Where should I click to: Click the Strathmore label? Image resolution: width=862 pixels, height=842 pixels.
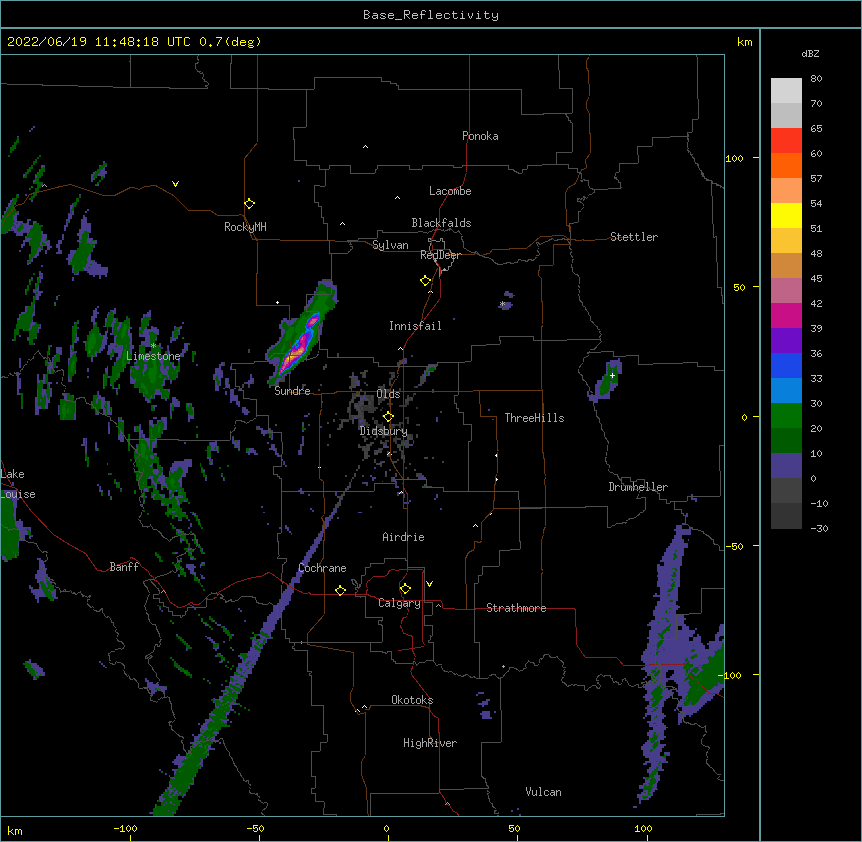(x=516, y=608)
